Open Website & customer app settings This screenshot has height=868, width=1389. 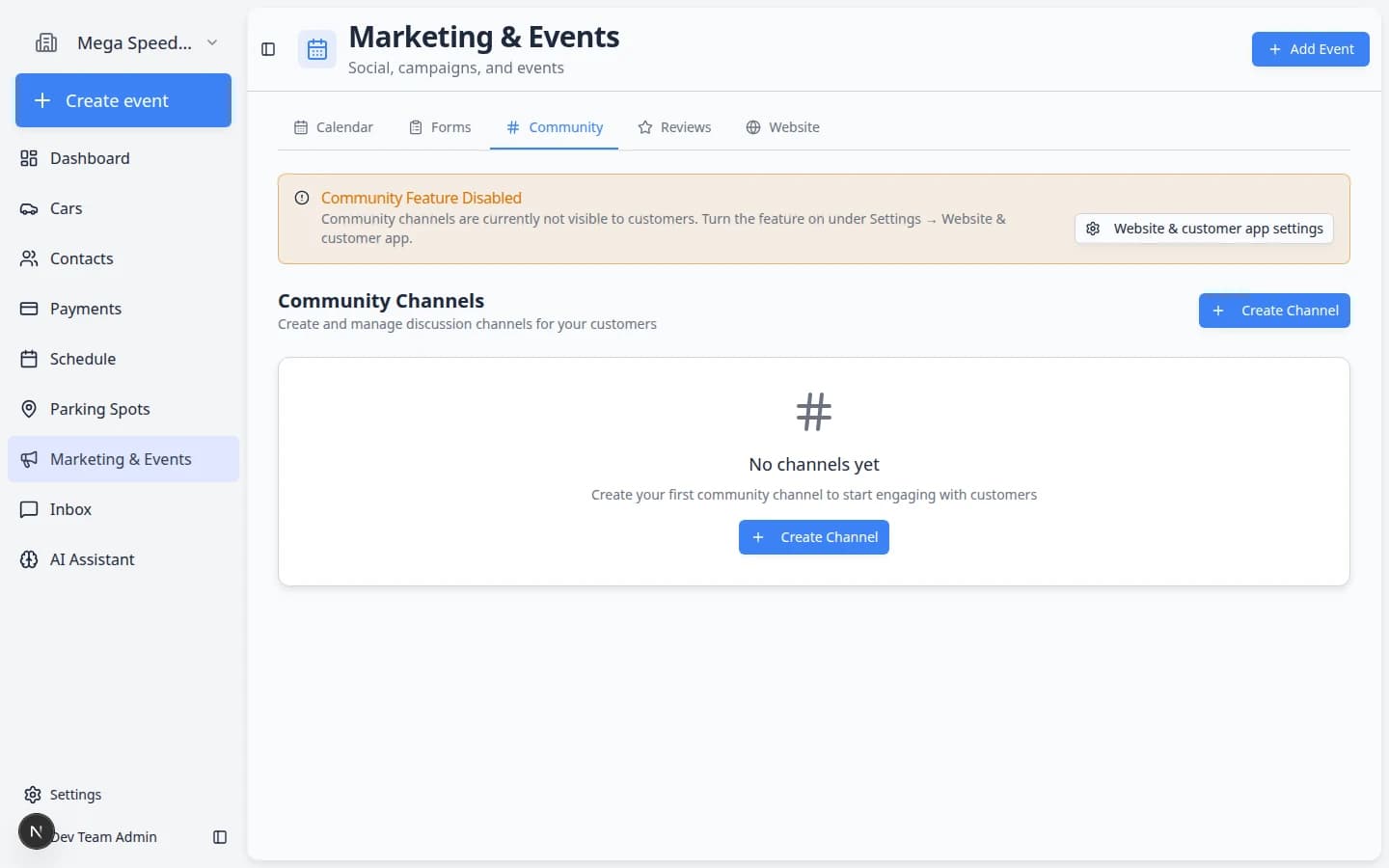point(1204,229)
